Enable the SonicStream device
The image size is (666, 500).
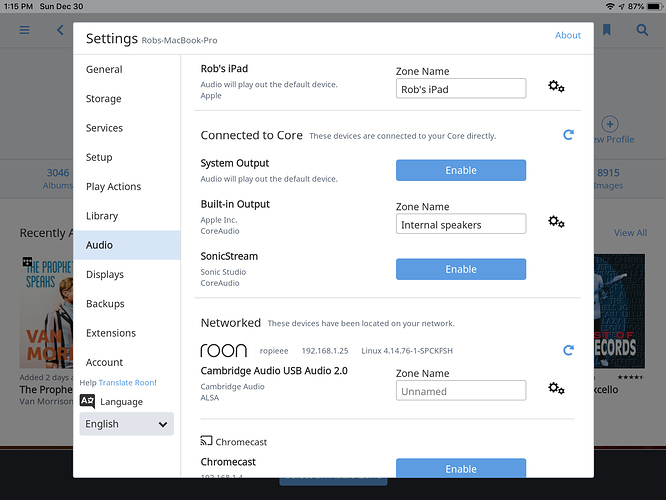(x=461, y=269)
